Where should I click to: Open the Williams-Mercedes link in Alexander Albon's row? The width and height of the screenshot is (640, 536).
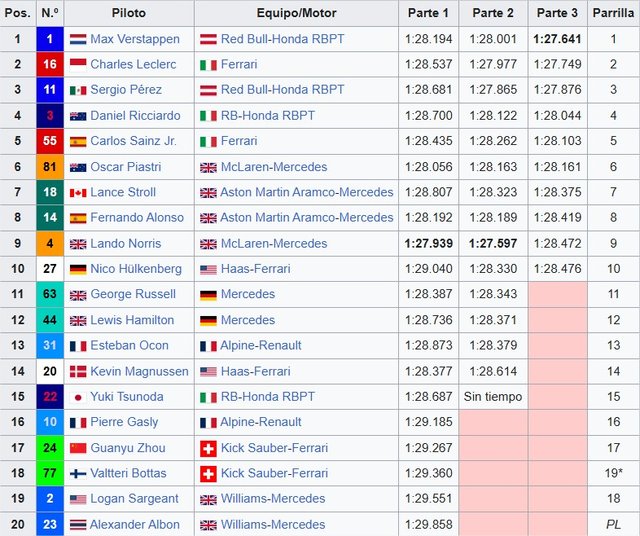click(273, 524)
